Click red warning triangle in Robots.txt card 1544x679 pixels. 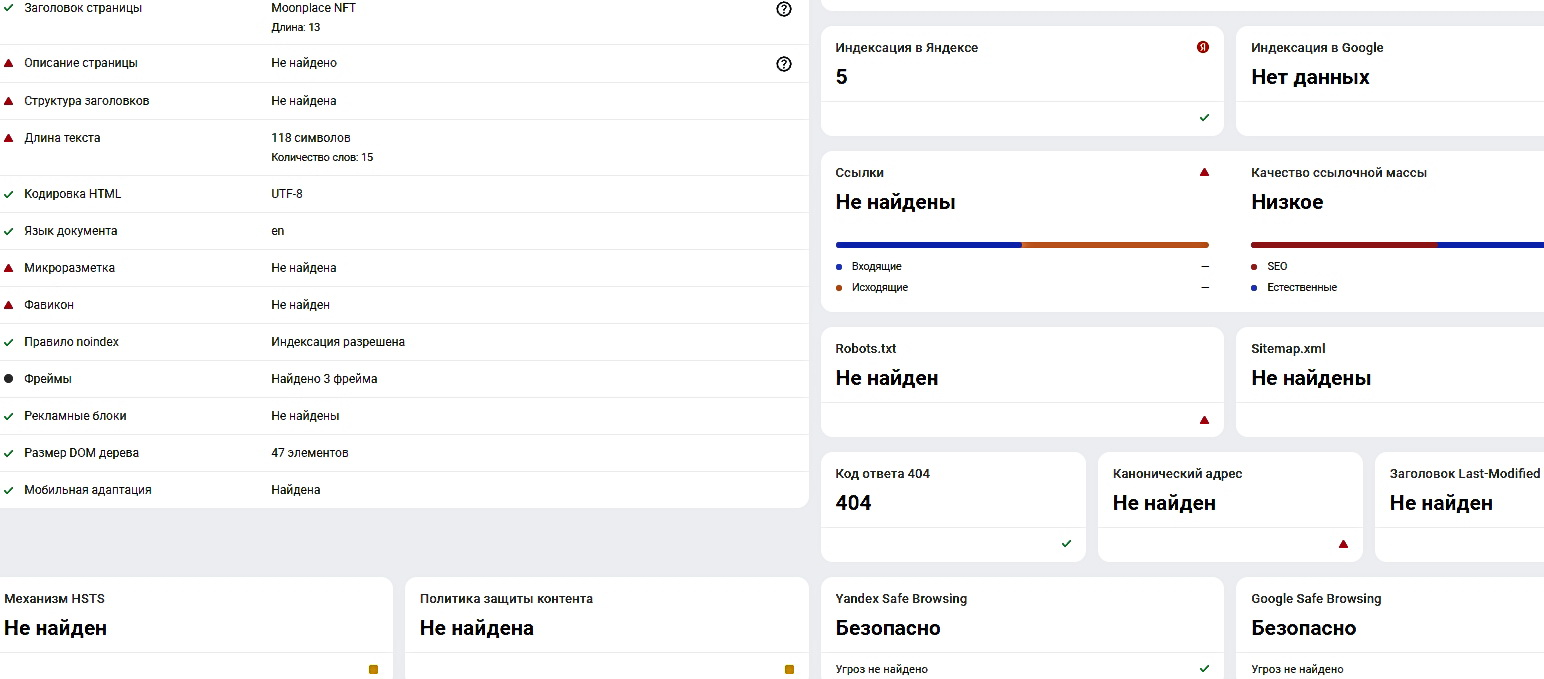click(x=1204, y=420)
